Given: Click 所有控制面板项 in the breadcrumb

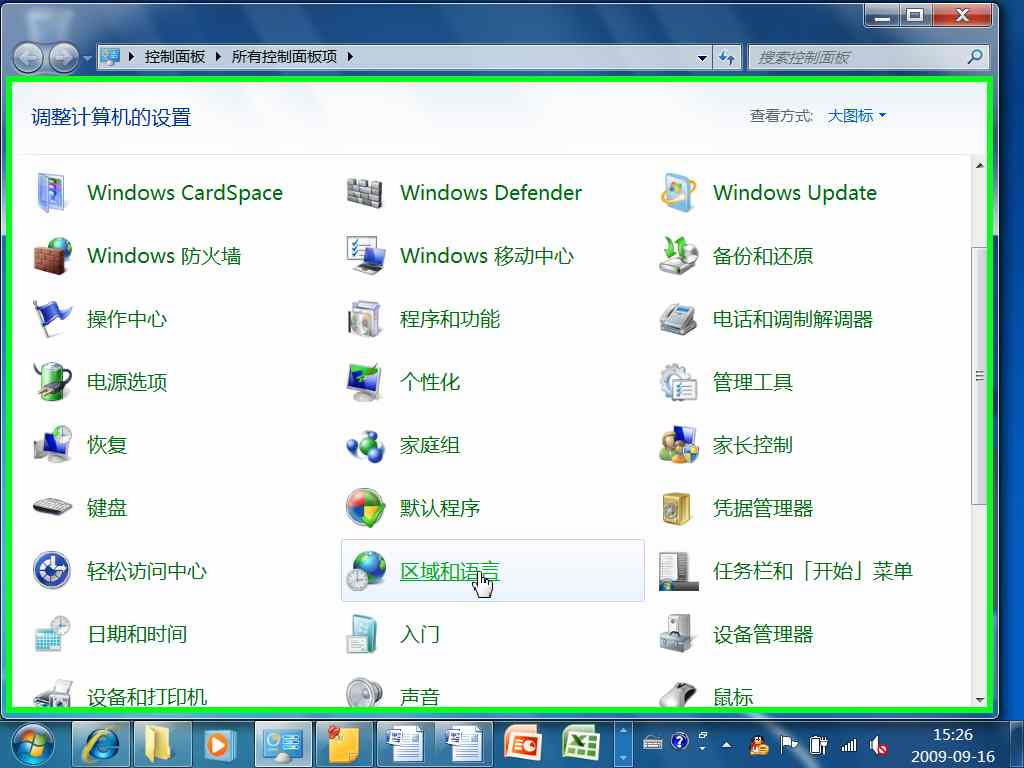Looking at the screenshot, I should [284, 57].
